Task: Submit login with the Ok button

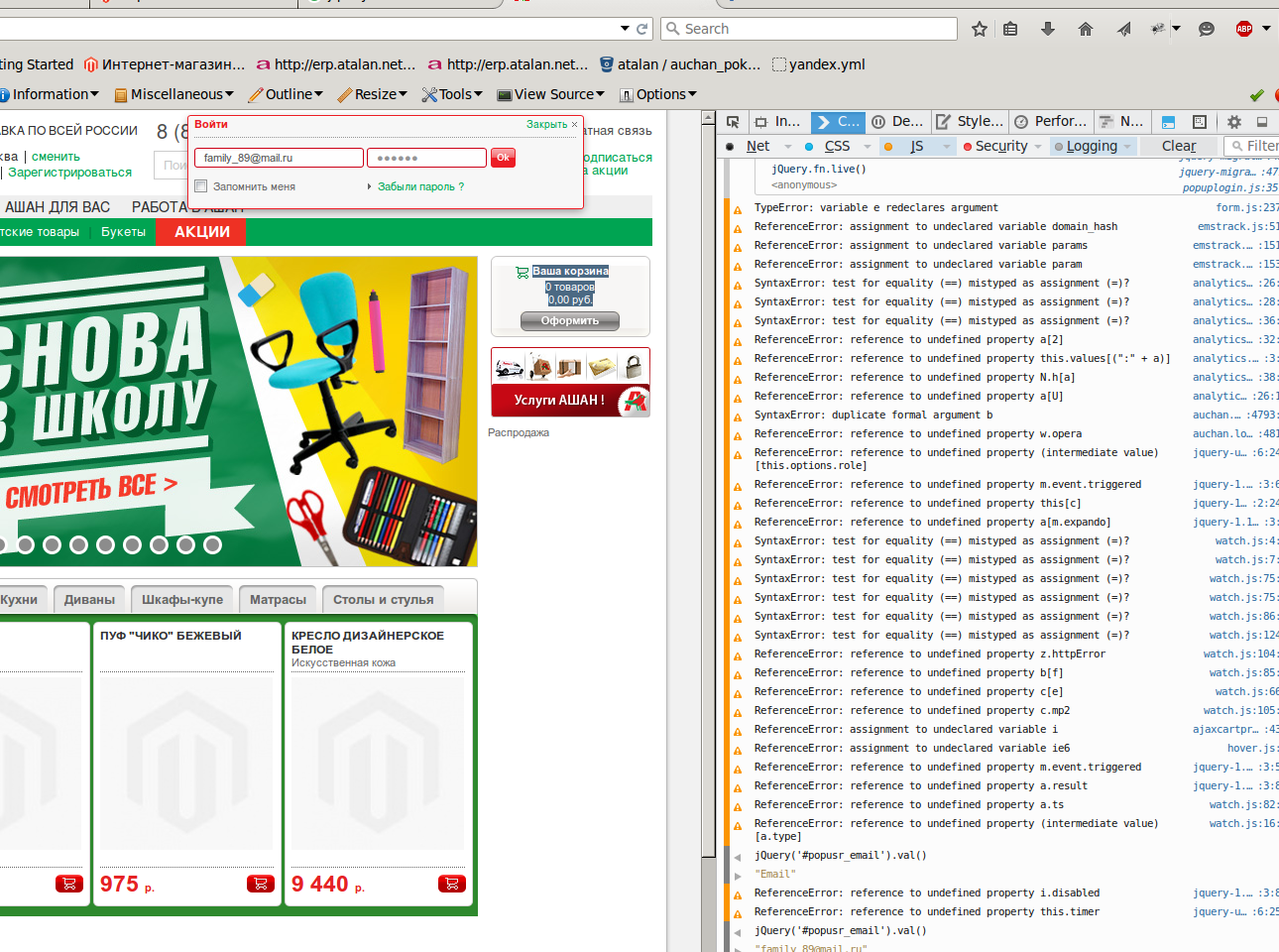Action: click(x=503, y=158)
